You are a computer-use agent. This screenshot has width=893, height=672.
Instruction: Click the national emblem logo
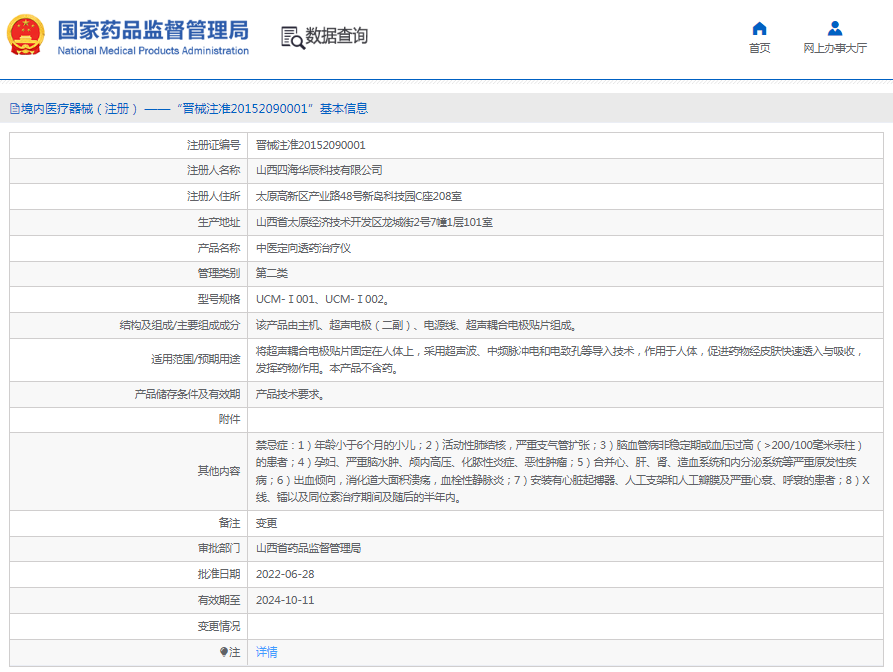coord(27,36)
